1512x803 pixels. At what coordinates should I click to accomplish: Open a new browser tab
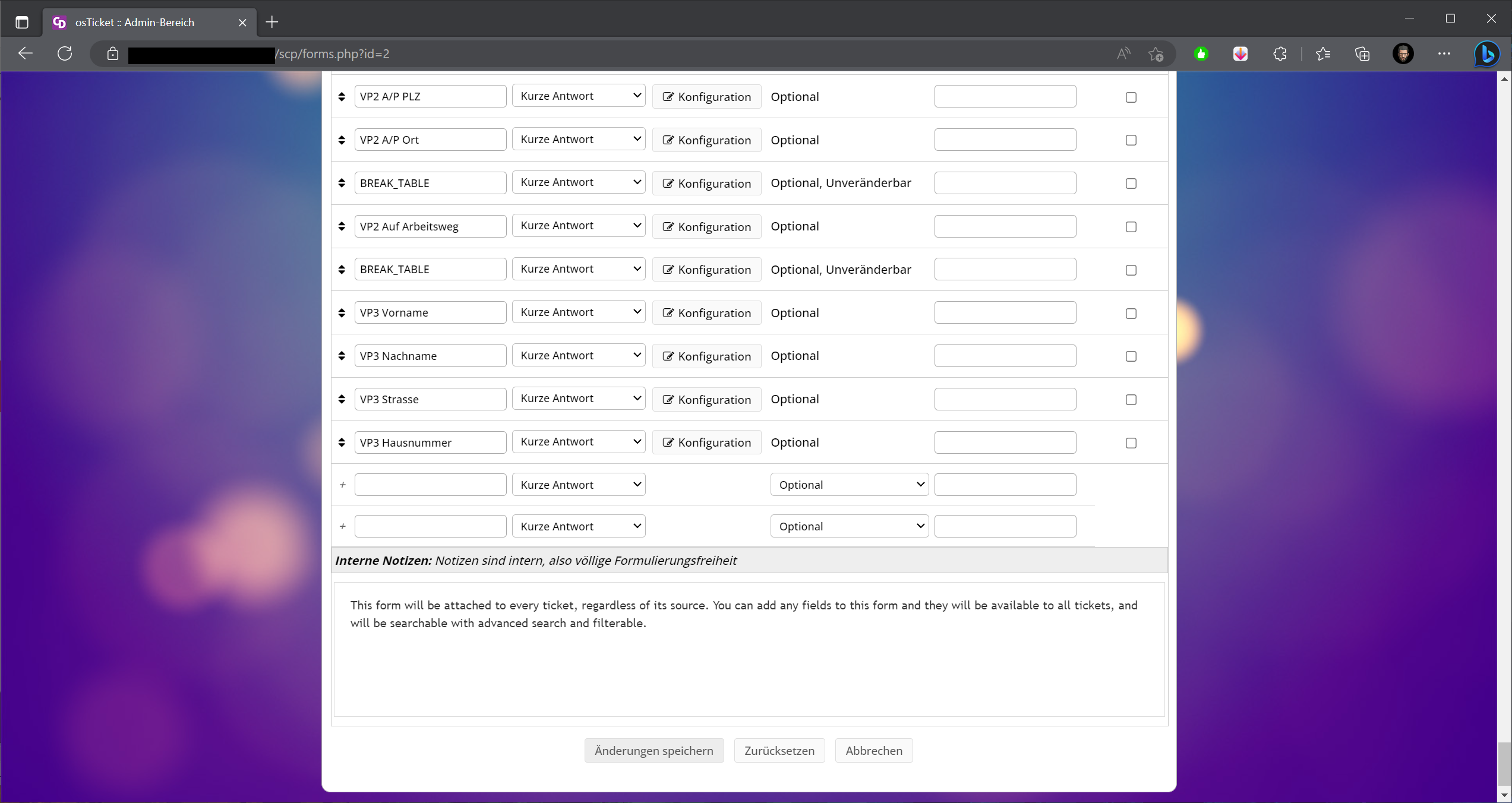pos(272,23)
